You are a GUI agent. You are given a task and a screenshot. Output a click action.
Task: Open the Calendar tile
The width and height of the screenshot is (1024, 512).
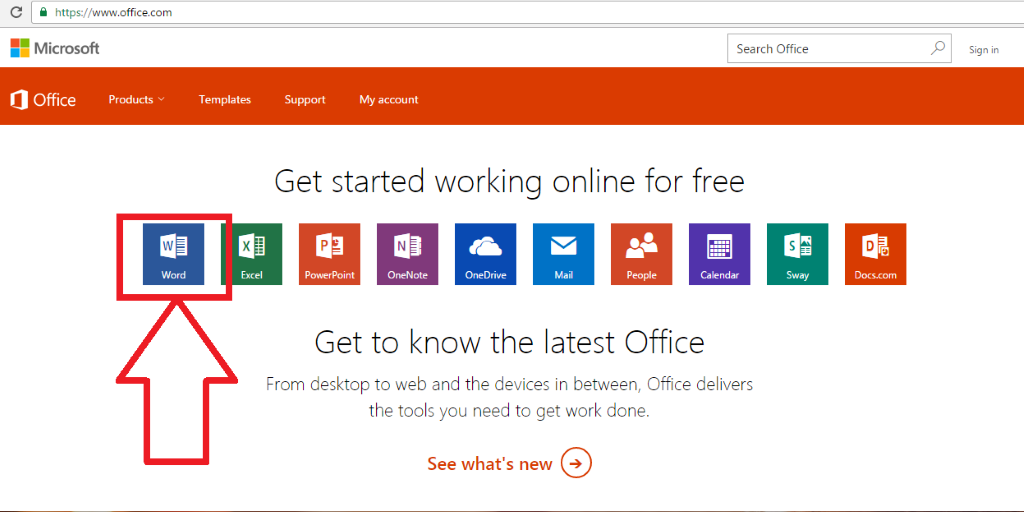(720, 254)
